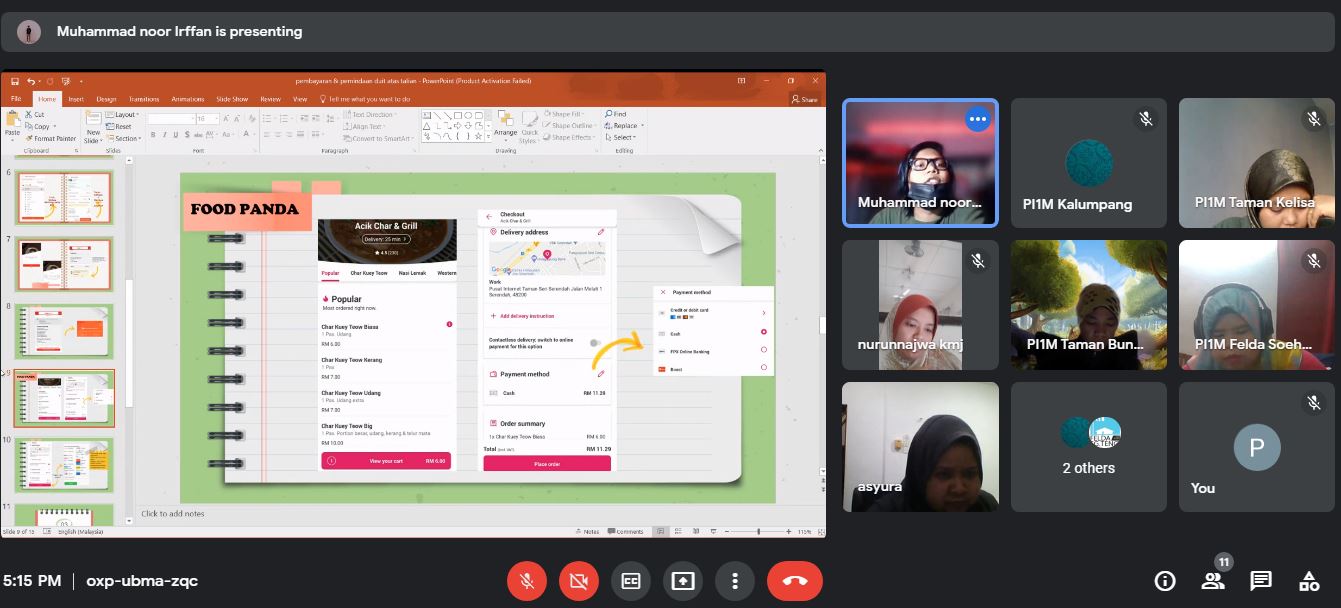1341x608 pixels.
Task: Select the 2 others participant tile
Action: [1088, 447]
